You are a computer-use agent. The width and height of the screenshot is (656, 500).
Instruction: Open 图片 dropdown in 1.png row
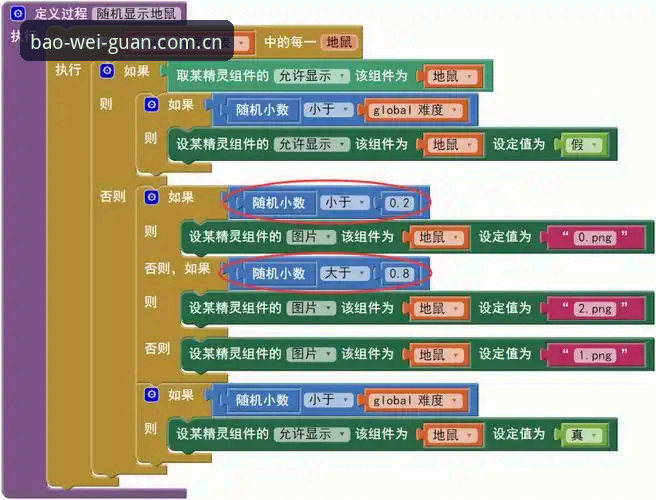[311, 354]
